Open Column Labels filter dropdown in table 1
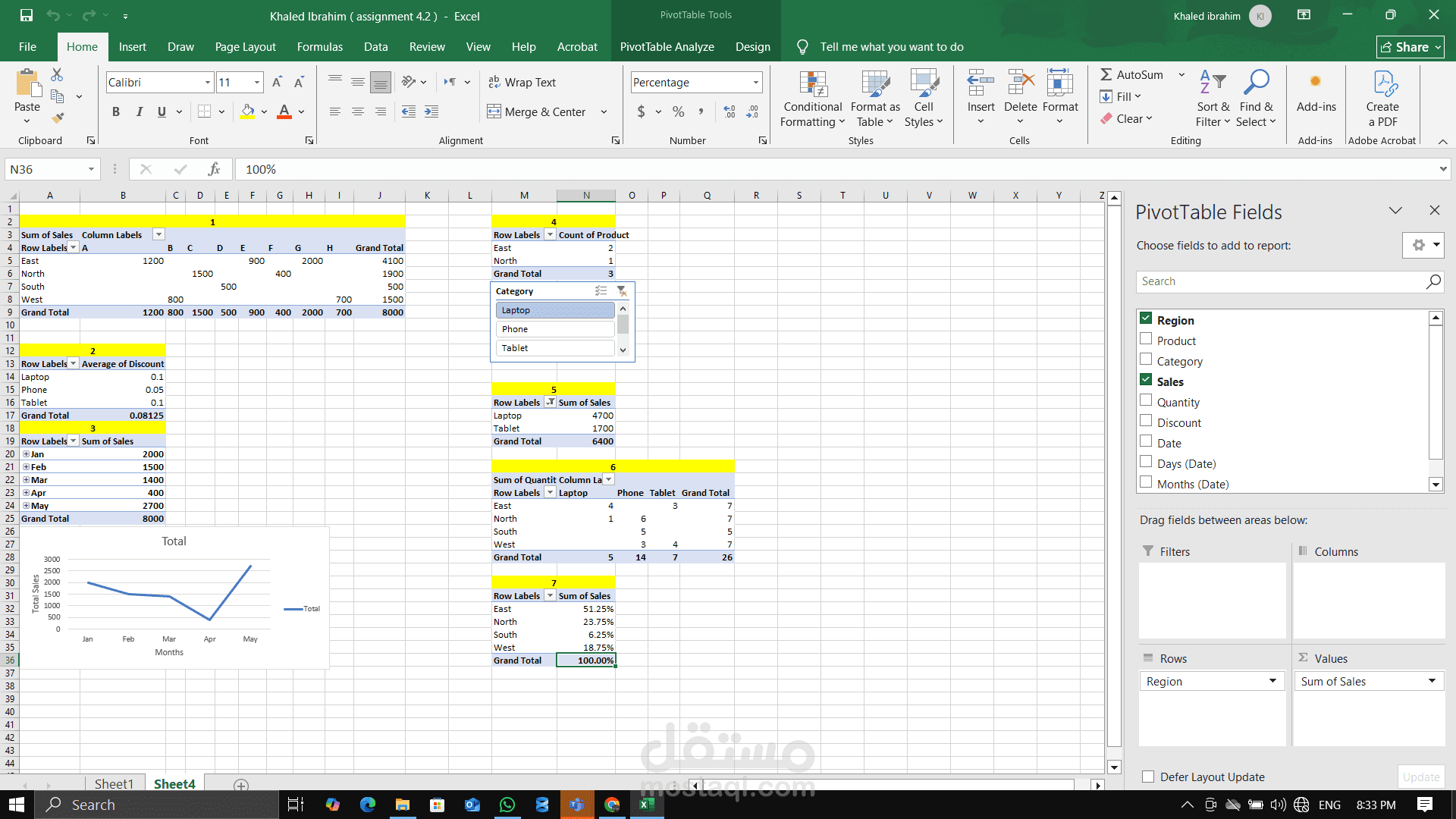Screen dimensions: 1456x819 pyautogui.click(x=158, y=234)
